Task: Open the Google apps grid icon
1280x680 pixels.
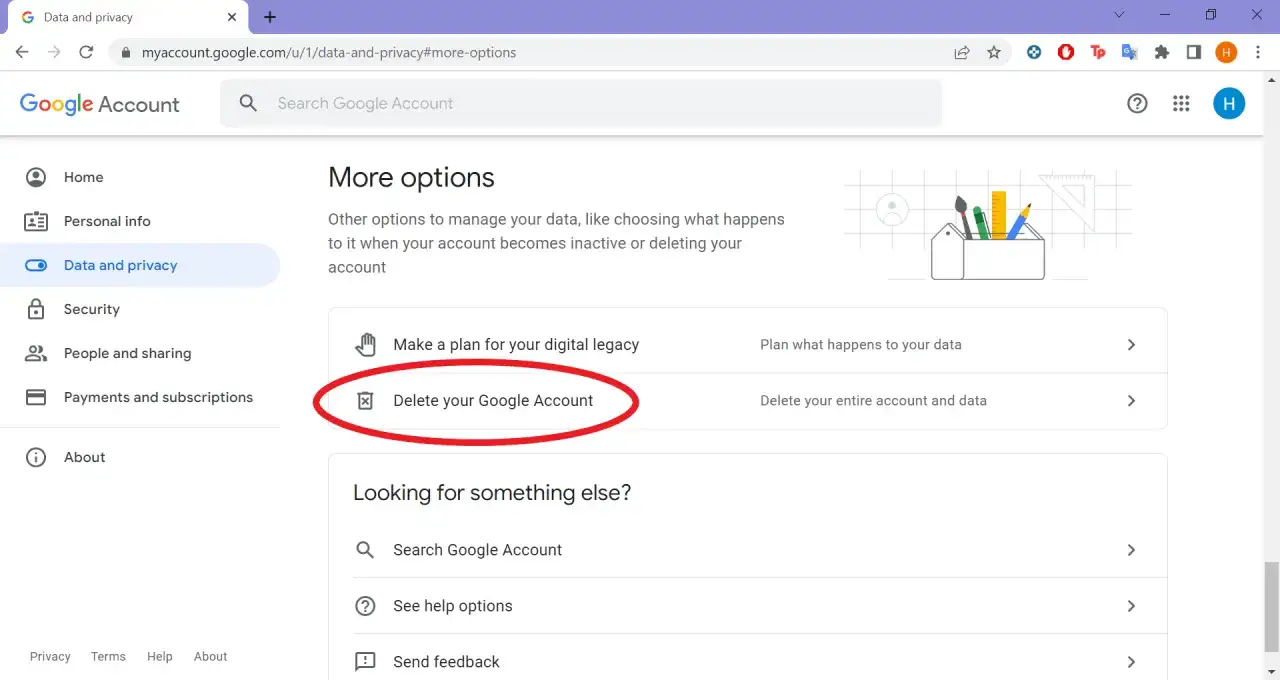Action: point(1181,103)
